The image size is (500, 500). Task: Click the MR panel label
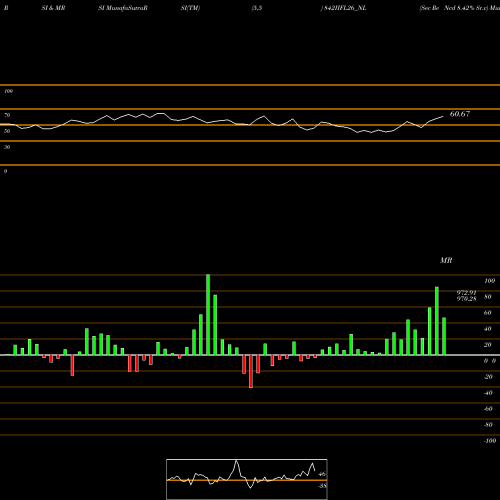(446, 260)
